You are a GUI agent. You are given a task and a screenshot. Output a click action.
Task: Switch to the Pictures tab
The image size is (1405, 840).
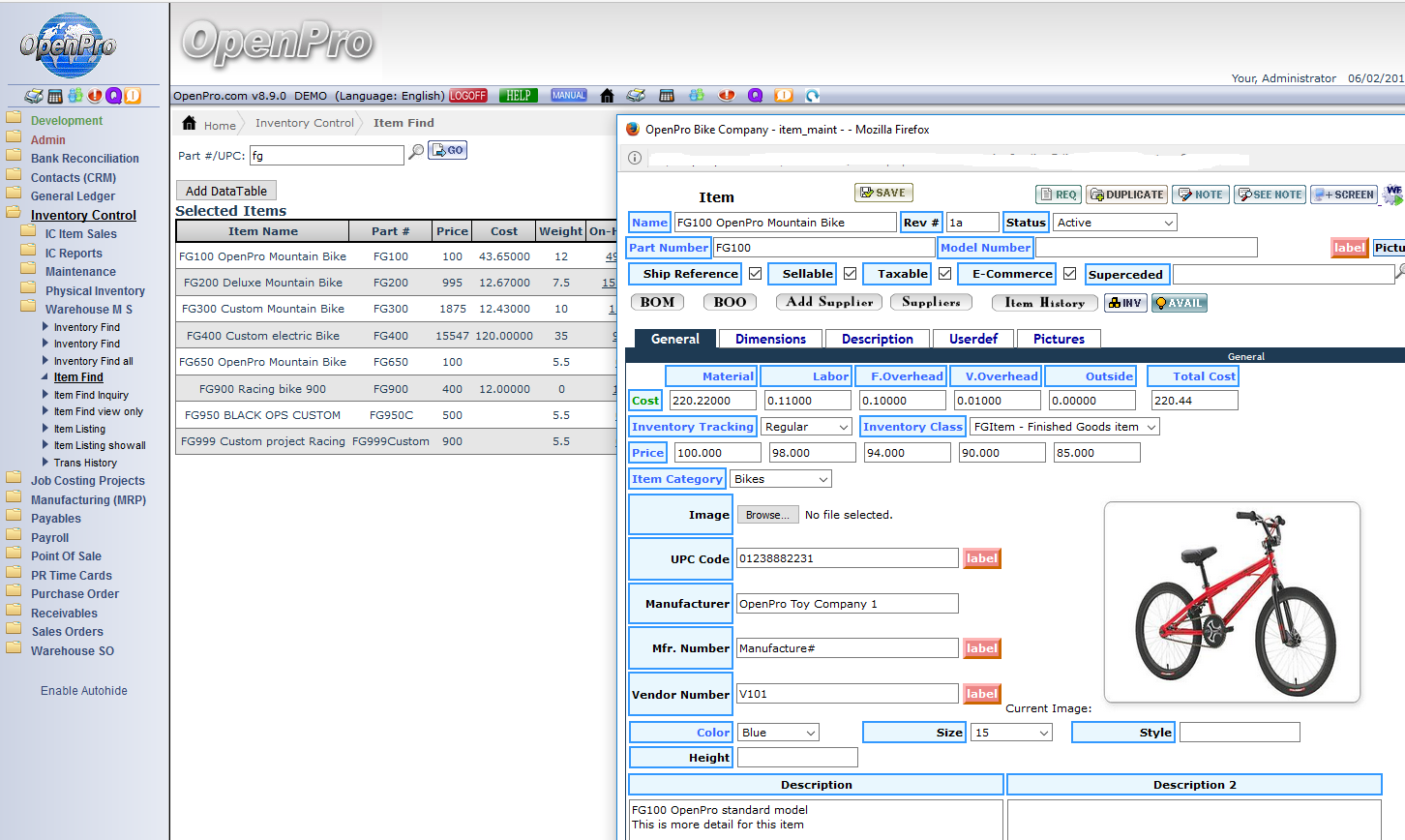(1059, 339)
